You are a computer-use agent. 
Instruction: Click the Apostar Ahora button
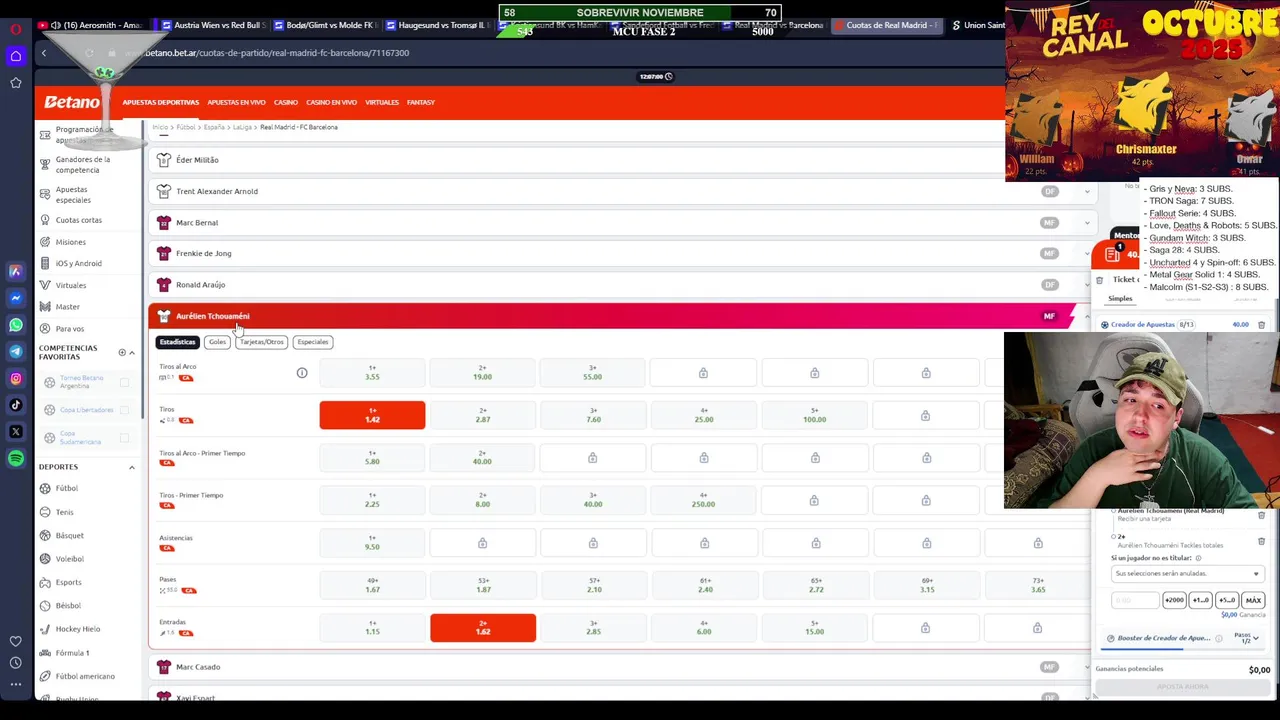[x=1182, y=687]
